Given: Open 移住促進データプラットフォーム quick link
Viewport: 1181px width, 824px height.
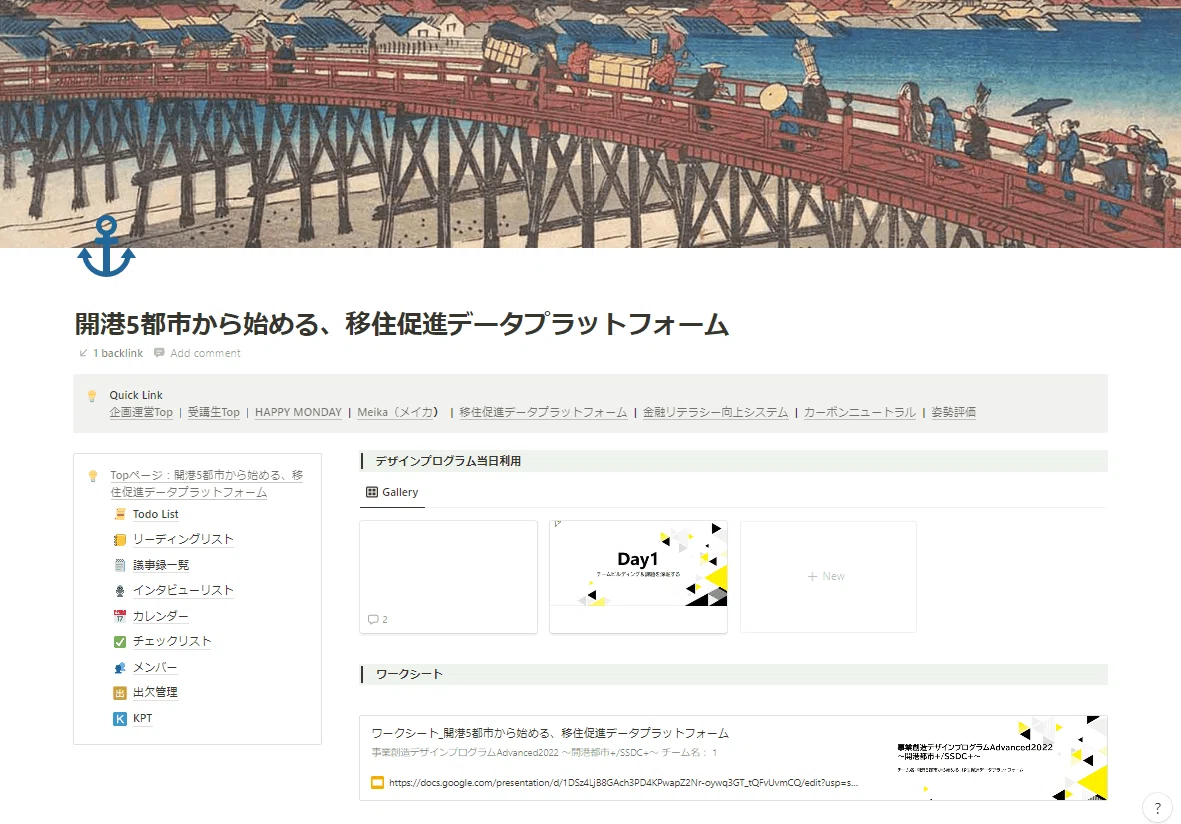Looking at the screenshot, I should [x=543, y=412].
